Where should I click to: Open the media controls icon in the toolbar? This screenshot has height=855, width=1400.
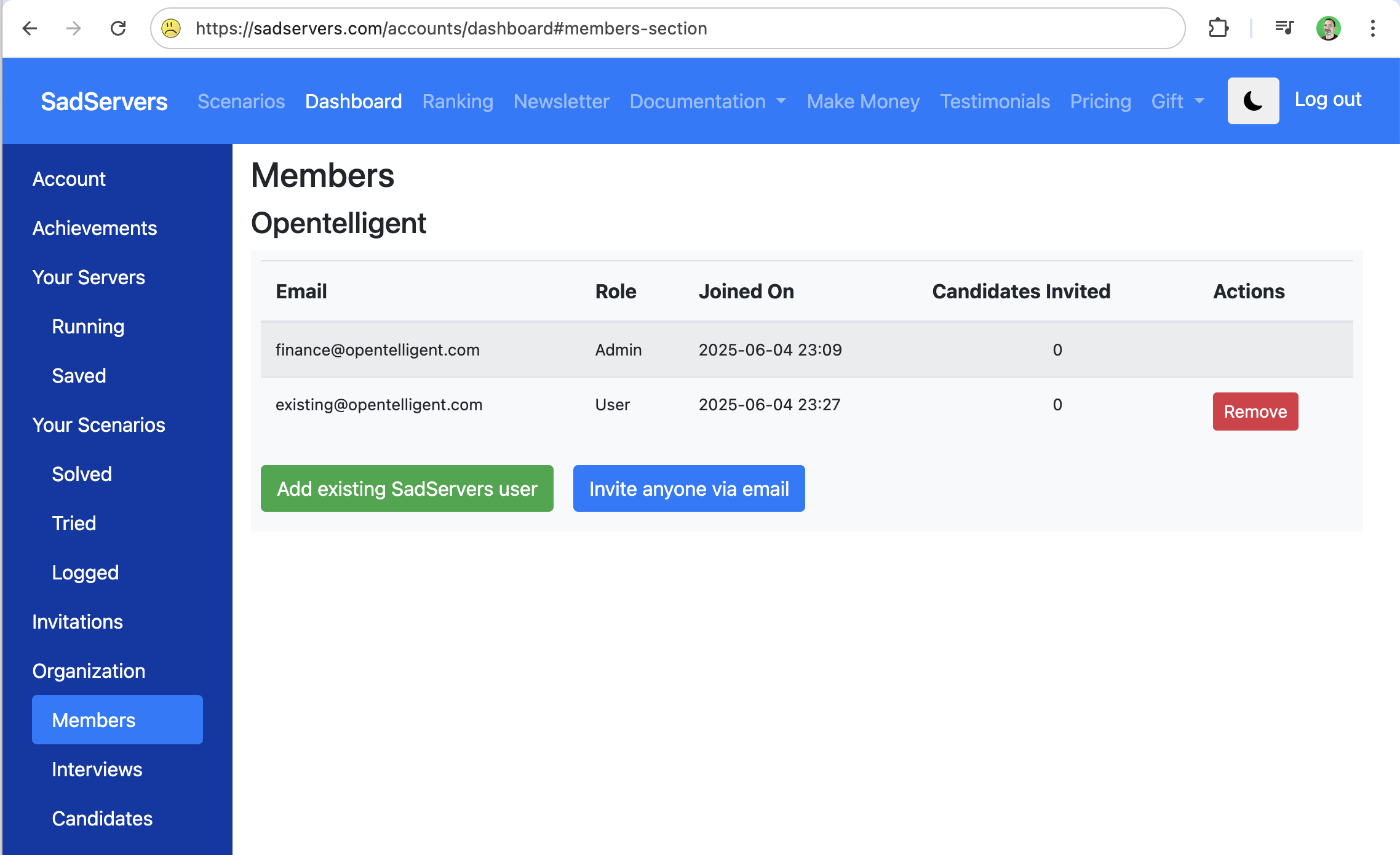pos(1284,28)
